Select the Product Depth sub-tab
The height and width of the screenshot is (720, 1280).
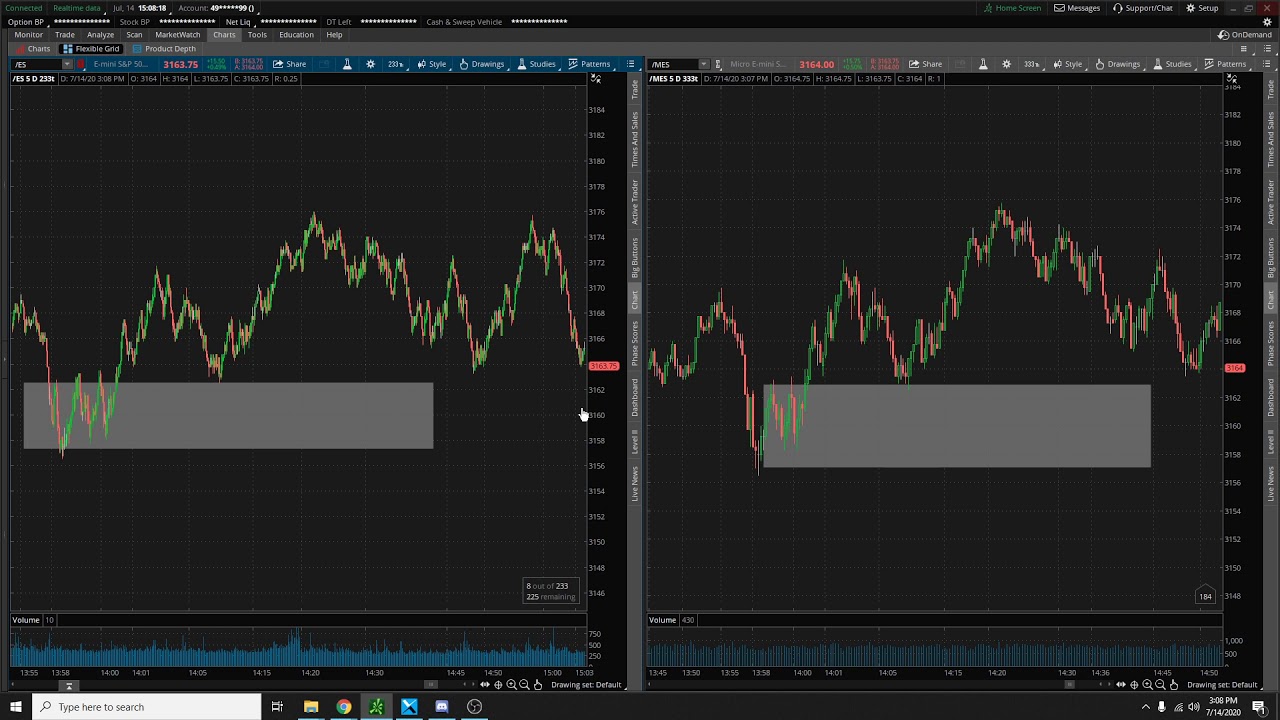click(x=164, y=49)
